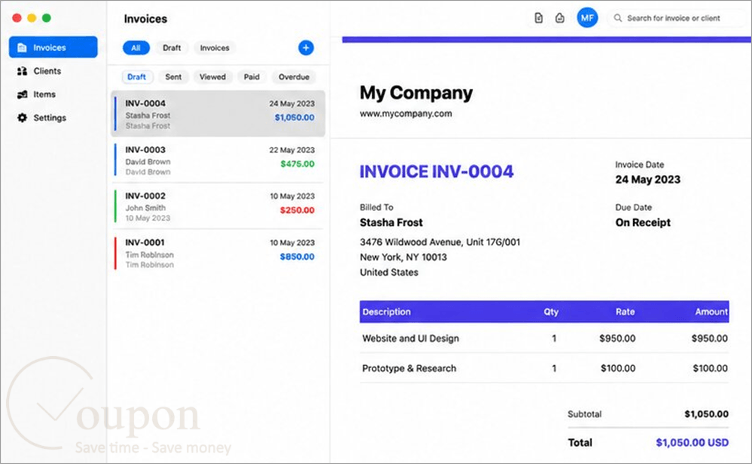This screenshot has width=752, height=464.
Task: Filter by Viewed status
Action: click(x=212, y=77)
